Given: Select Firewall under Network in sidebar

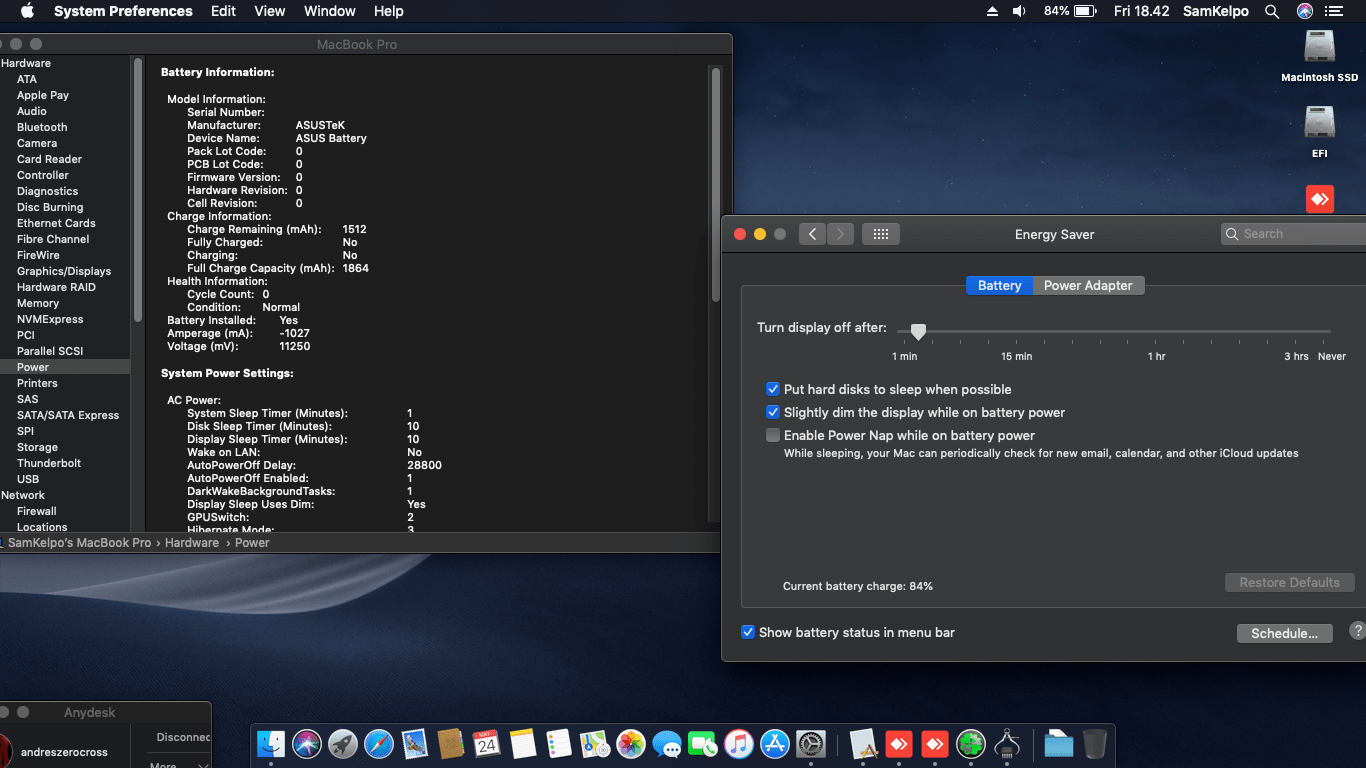Looking at the screenshot, I should (37, 511).
